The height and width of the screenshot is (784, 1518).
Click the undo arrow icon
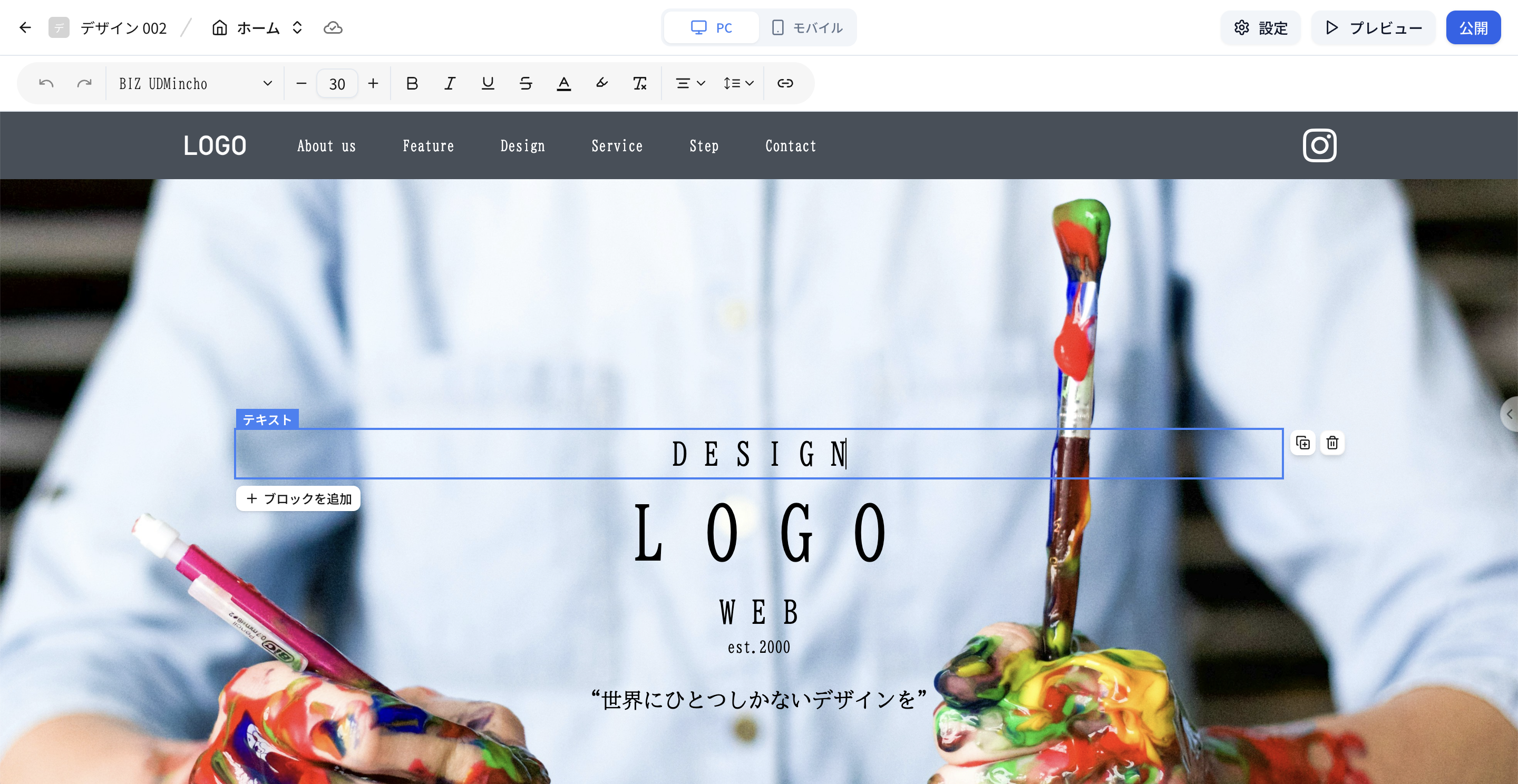pyautogui.click(x=46, y=83)
